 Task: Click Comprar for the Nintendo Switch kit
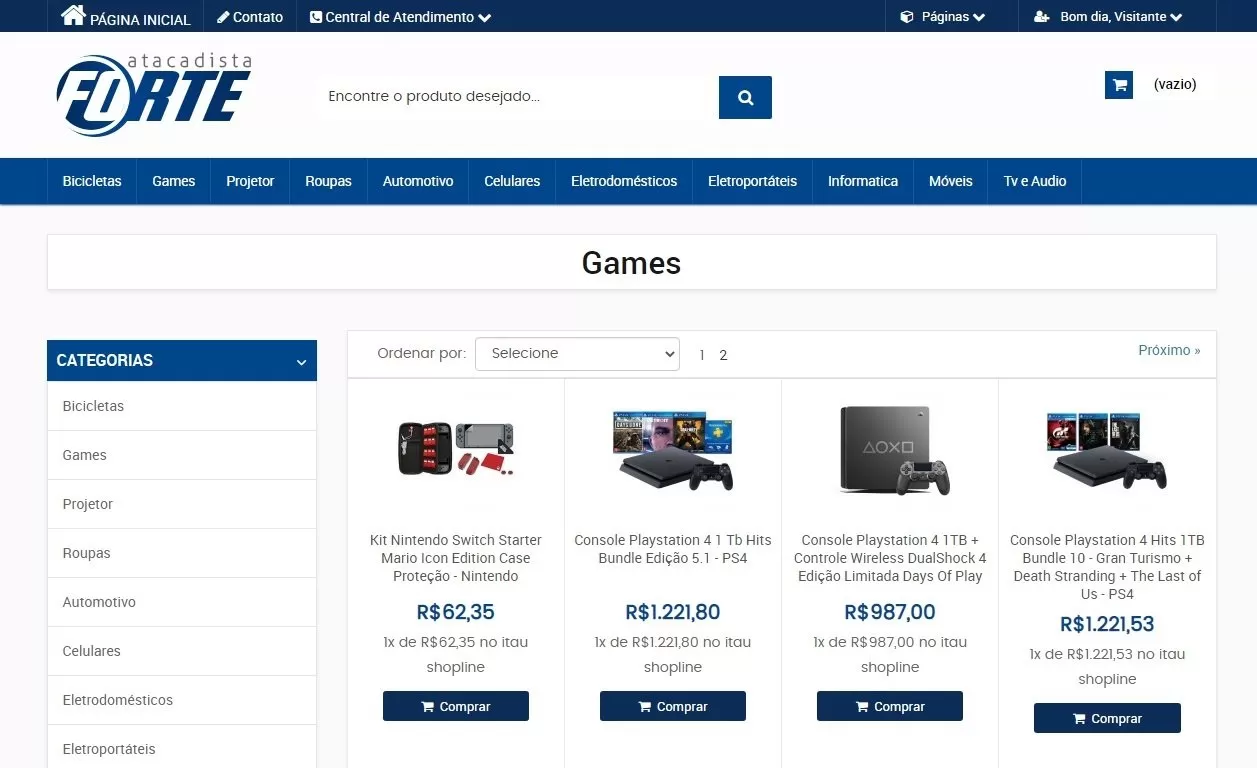(x=456, y=706)
